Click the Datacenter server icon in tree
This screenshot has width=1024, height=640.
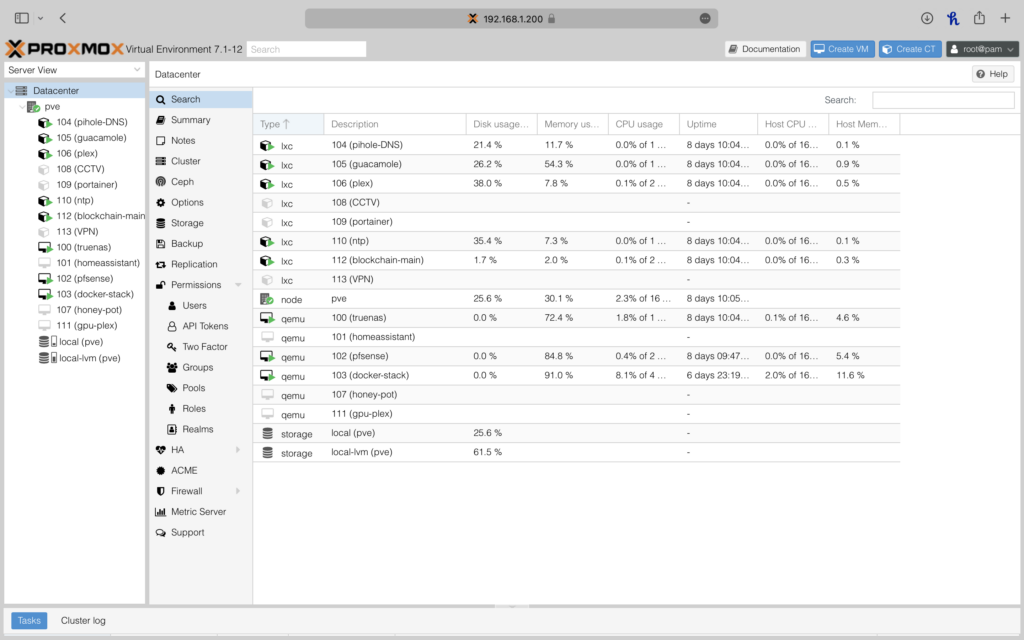coord(22,90)
